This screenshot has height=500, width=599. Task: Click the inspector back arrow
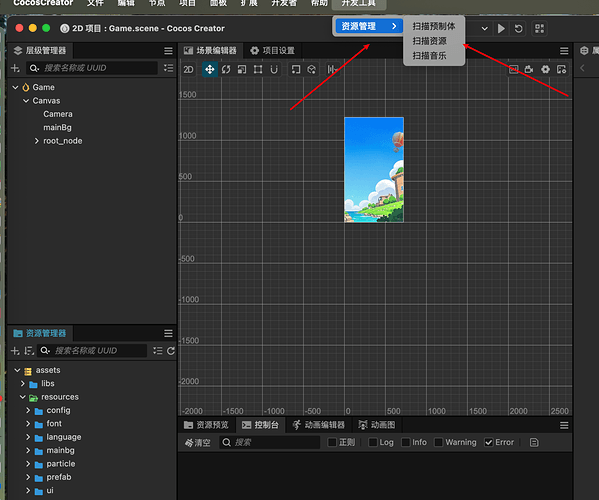coord(583,68)
